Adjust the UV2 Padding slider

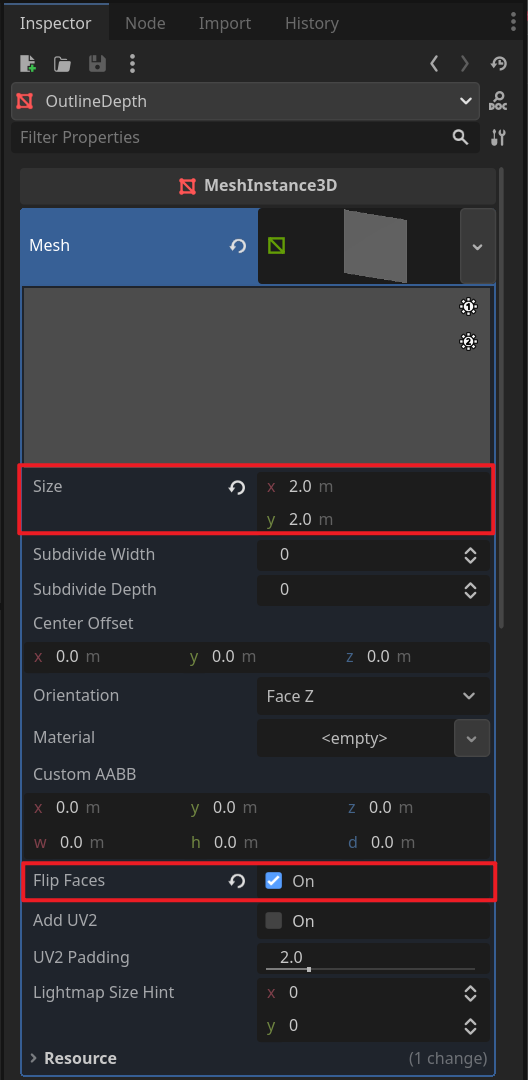370,968
